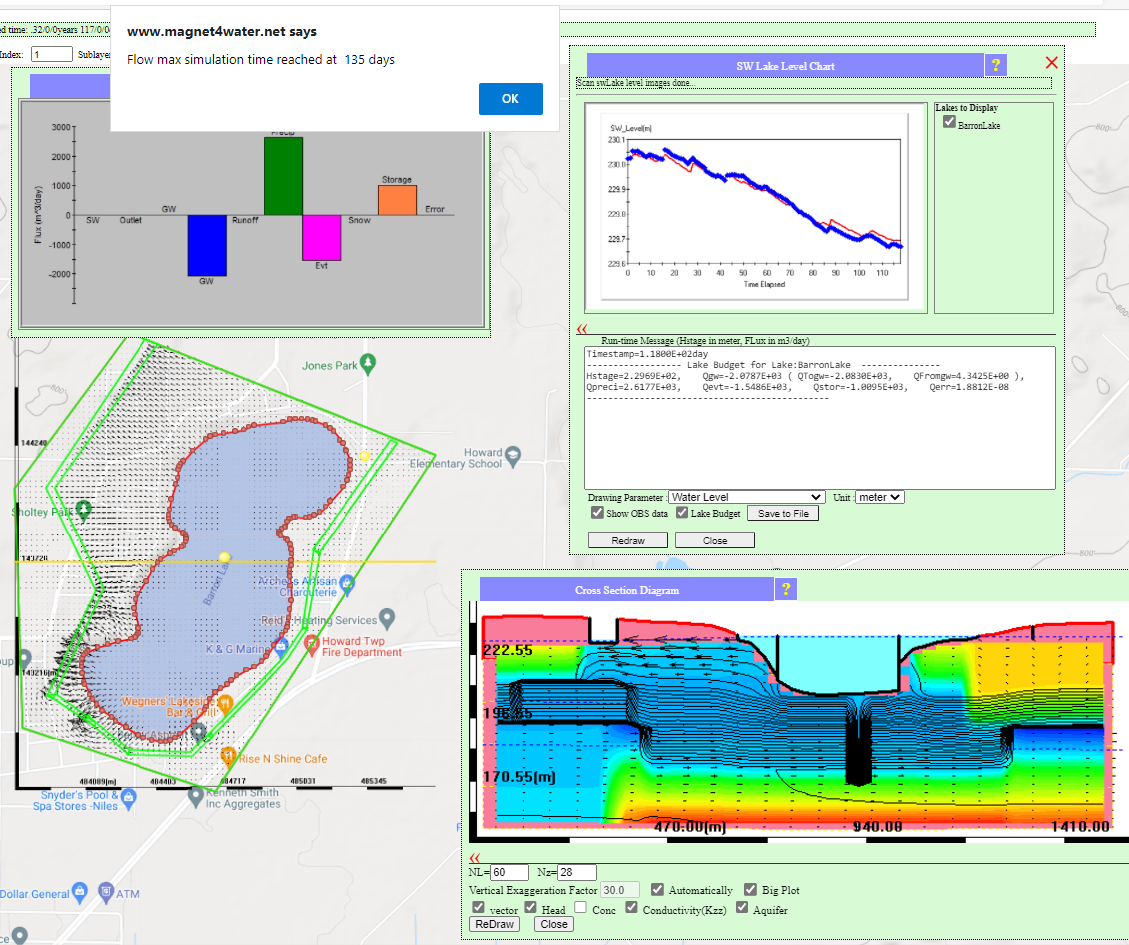Open the Unit meter dropdown

[x=879, y=497]
